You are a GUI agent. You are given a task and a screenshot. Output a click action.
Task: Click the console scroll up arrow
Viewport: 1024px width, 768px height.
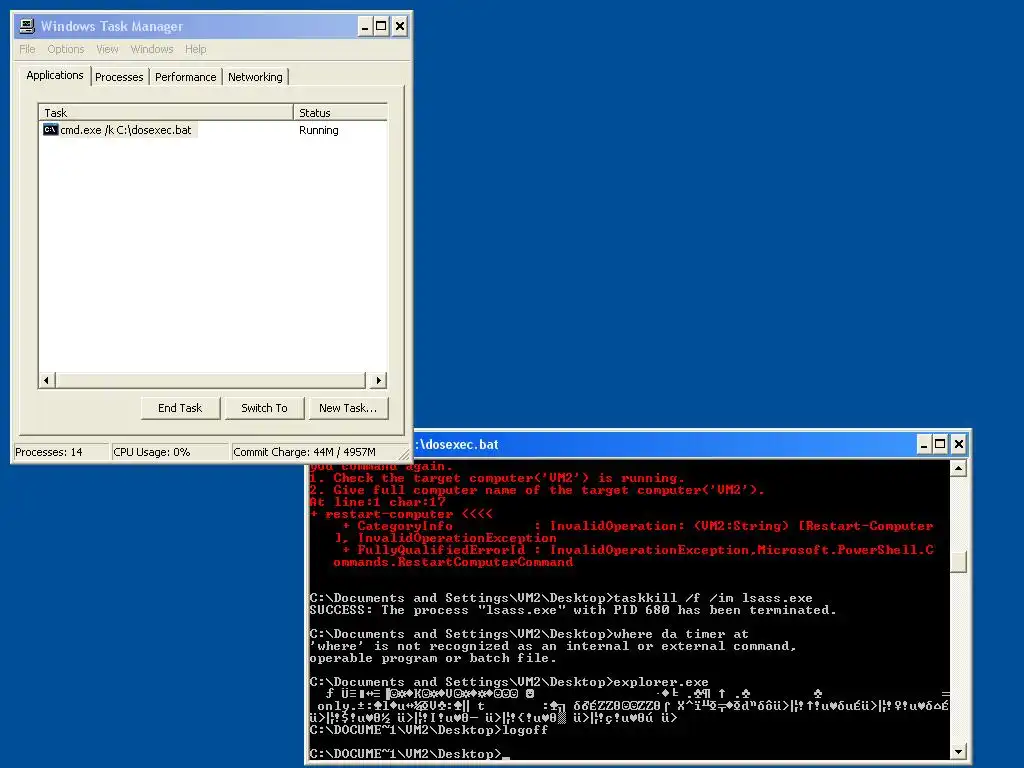(x=958, y=468)
